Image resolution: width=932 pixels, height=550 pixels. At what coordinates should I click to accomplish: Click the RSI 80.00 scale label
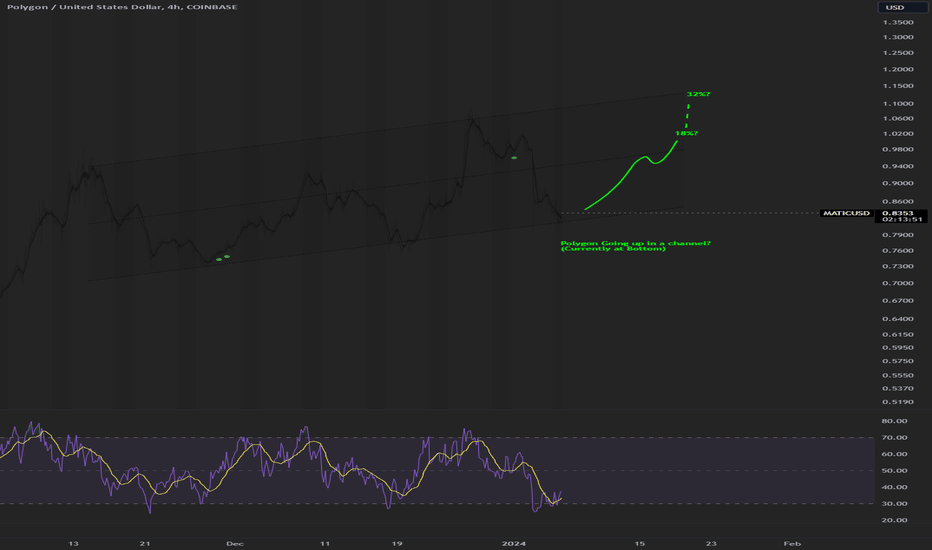point(895,421)
